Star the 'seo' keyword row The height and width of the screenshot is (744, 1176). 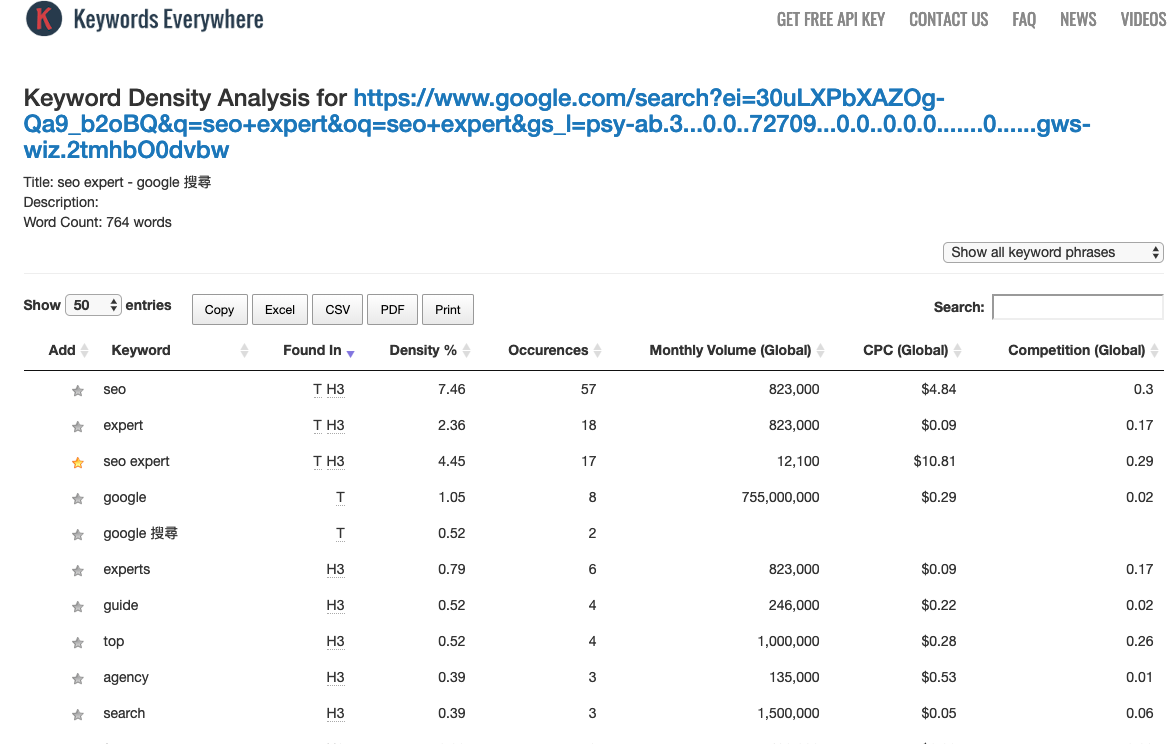78,390
